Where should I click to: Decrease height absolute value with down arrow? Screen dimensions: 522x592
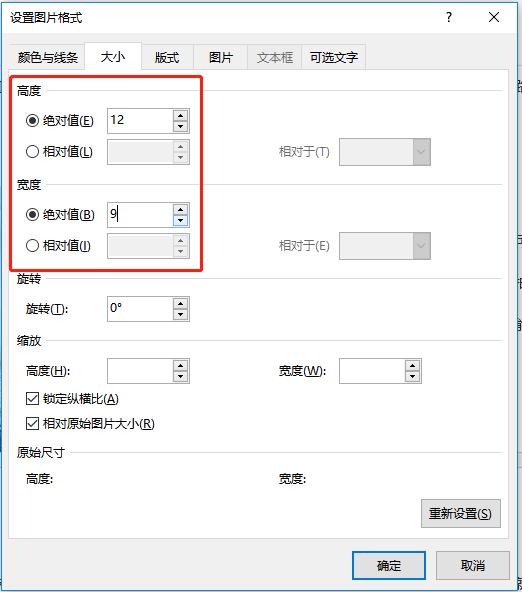click(180, 126)
